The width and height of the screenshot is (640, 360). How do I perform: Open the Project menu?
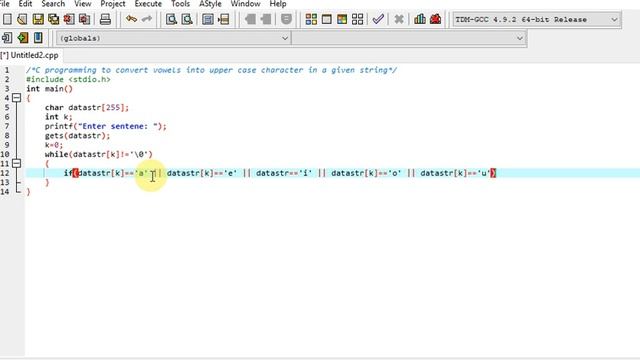click(x=113, y=4)
